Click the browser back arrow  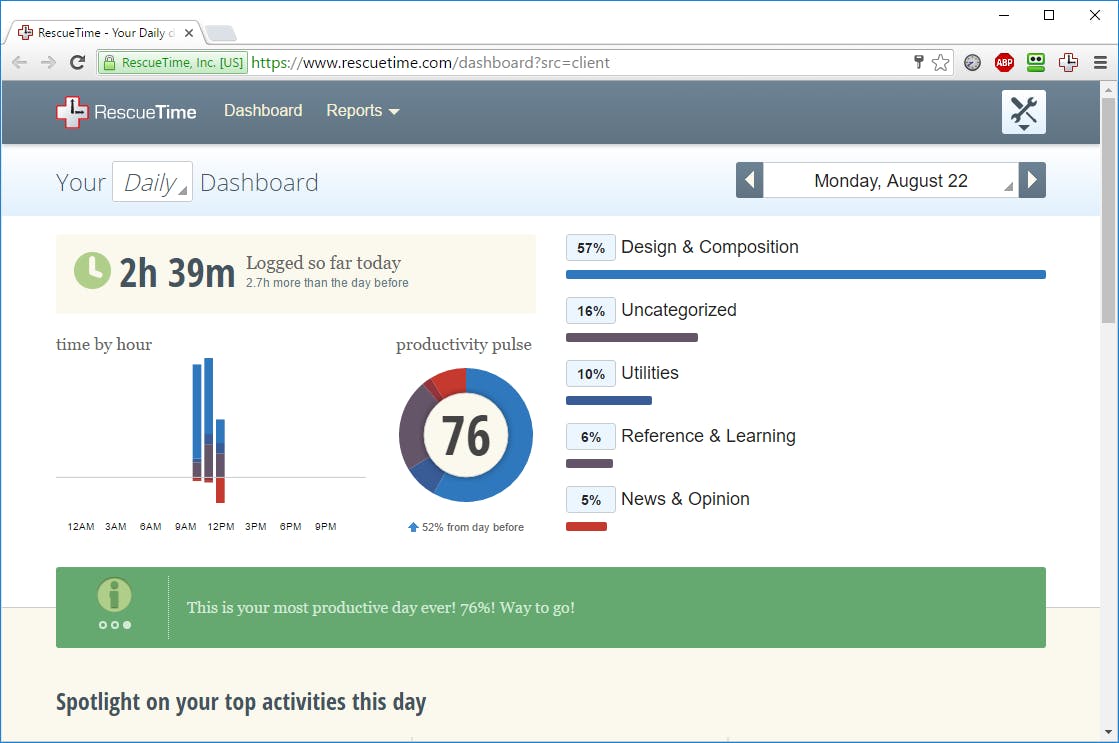pyautogui.click(x=20, y=63)
